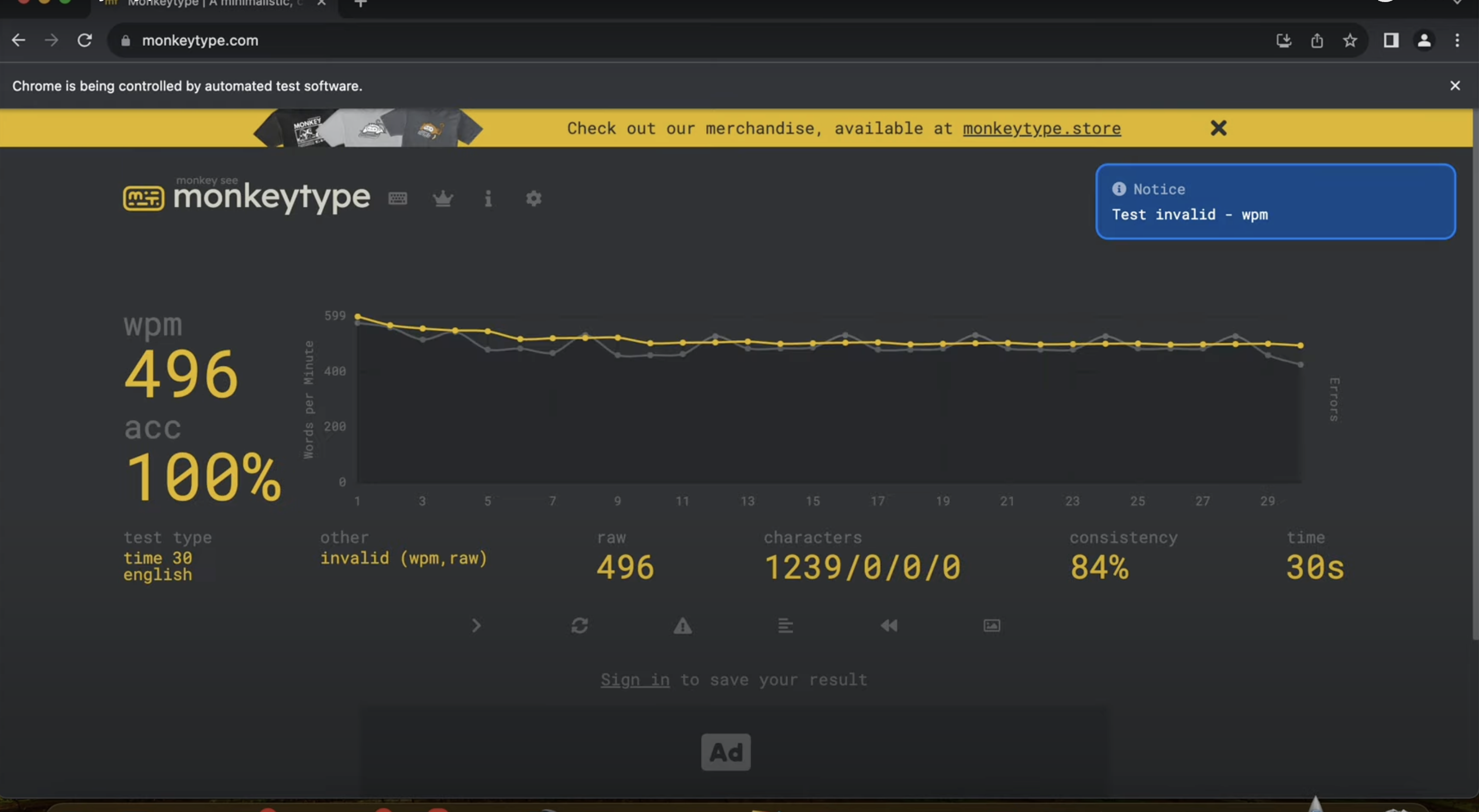This screenshot has height=812, width=1479.
Task: Click the time value 30s
Action: [x=1315, y=568]
